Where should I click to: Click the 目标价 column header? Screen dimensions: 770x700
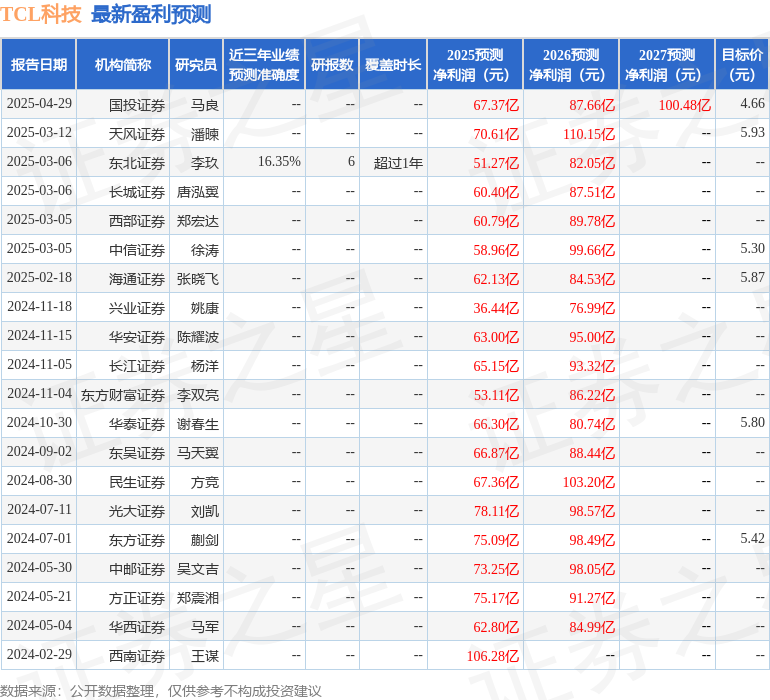742,64
